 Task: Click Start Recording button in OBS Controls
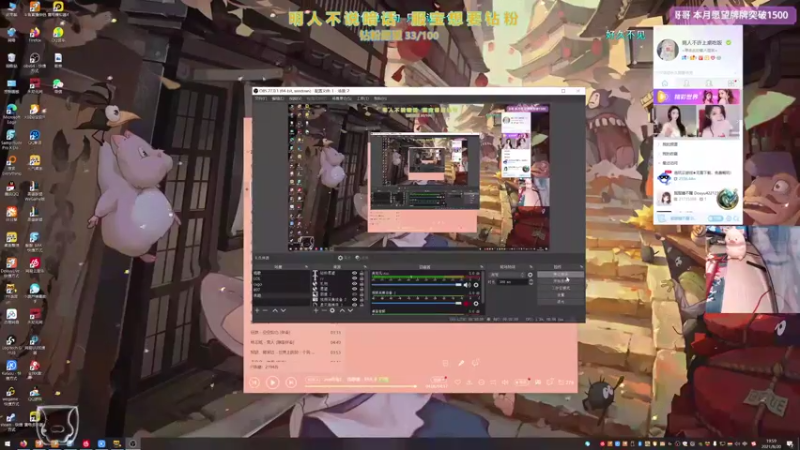pos(560,281)
